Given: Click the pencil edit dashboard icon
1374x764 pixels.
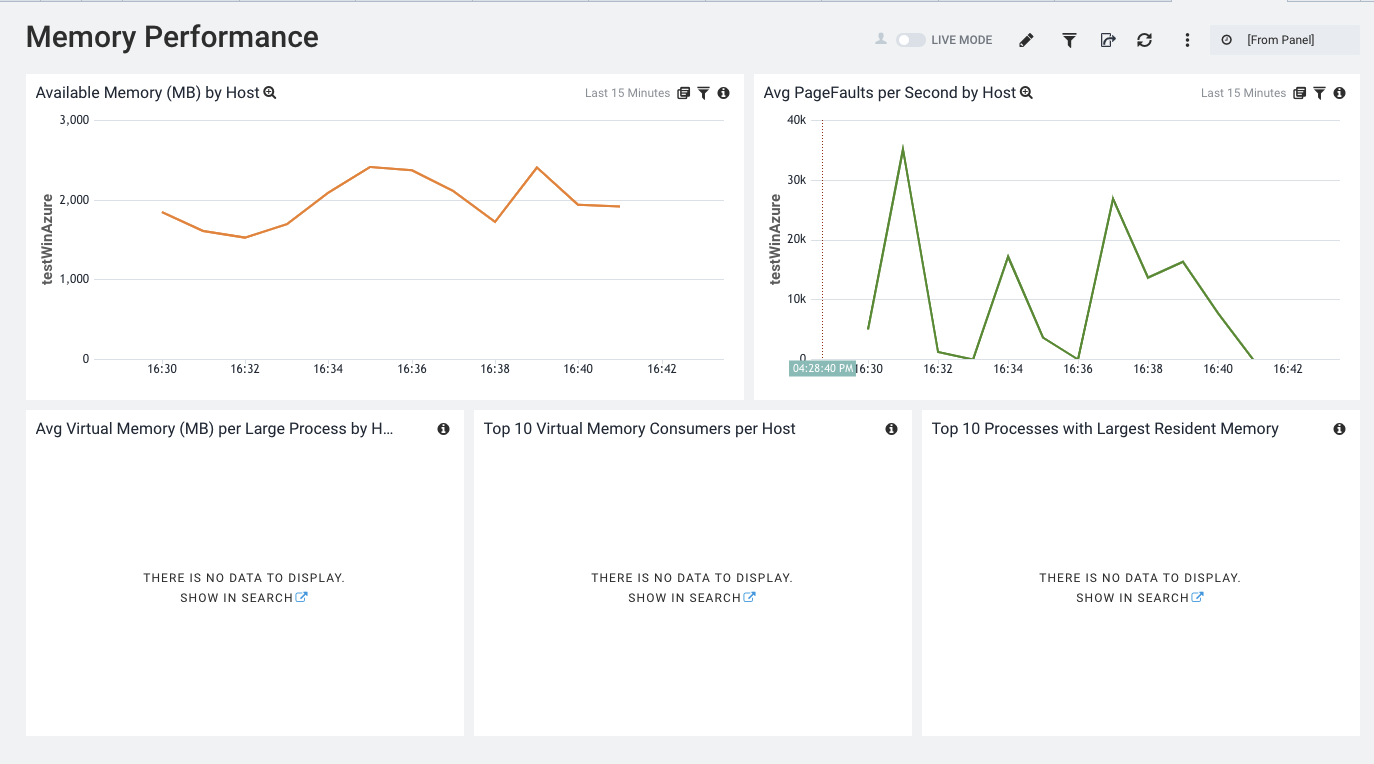Looking at the screenshot, I should click(x=1026, y=40).
